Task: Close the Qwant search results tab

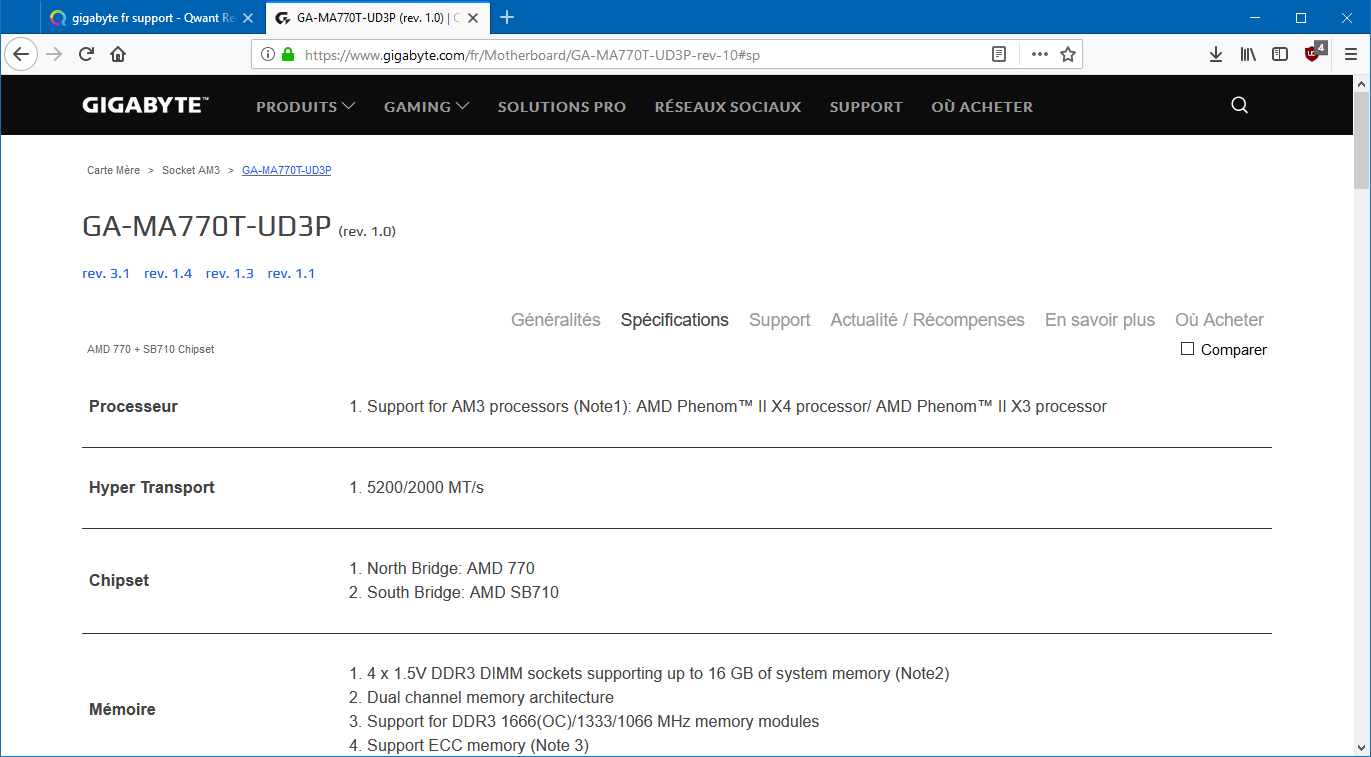Action: 248,18
